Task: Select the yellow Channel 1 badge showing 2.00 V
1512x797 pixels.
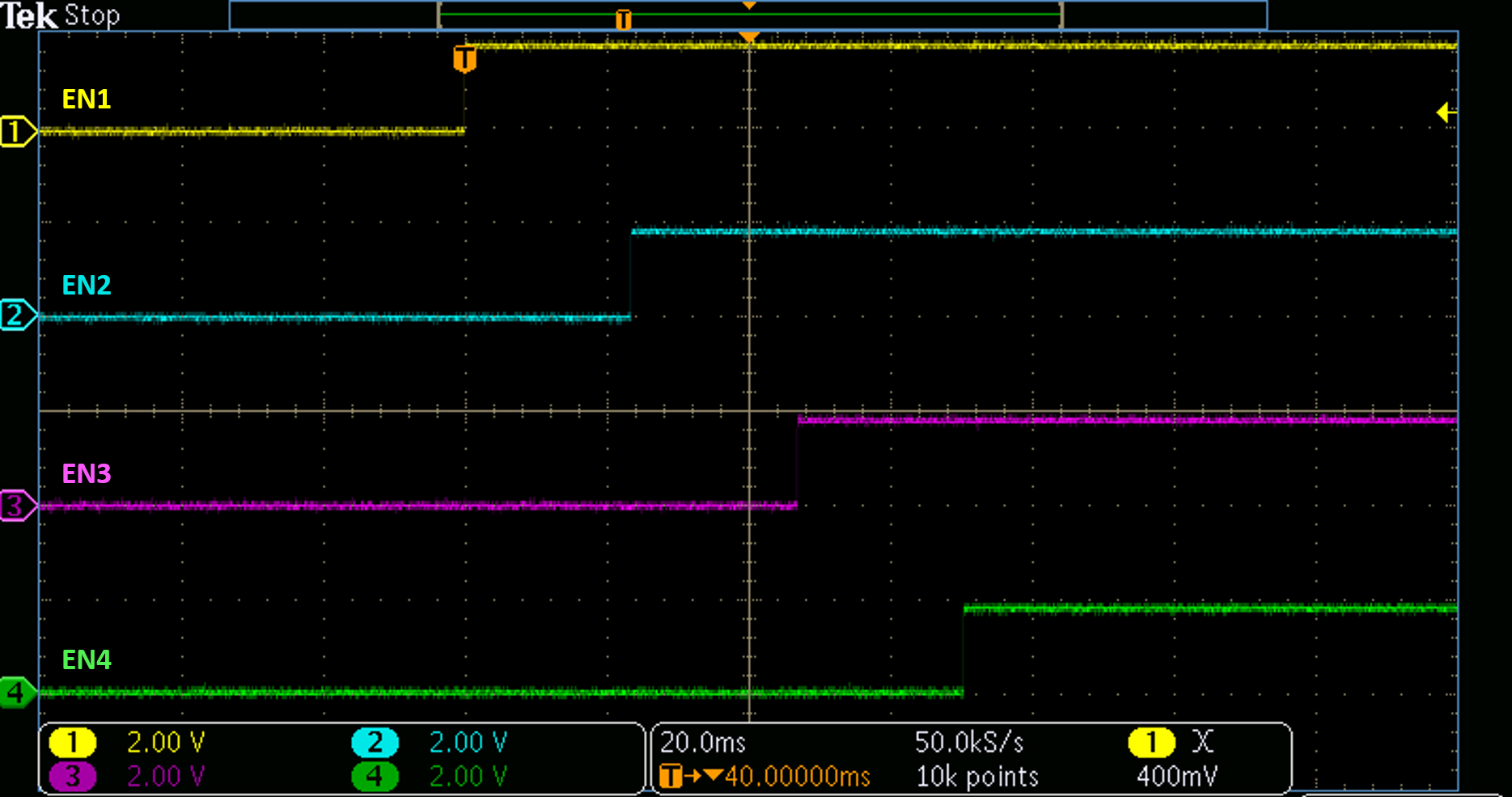Action: click(74, 741)
